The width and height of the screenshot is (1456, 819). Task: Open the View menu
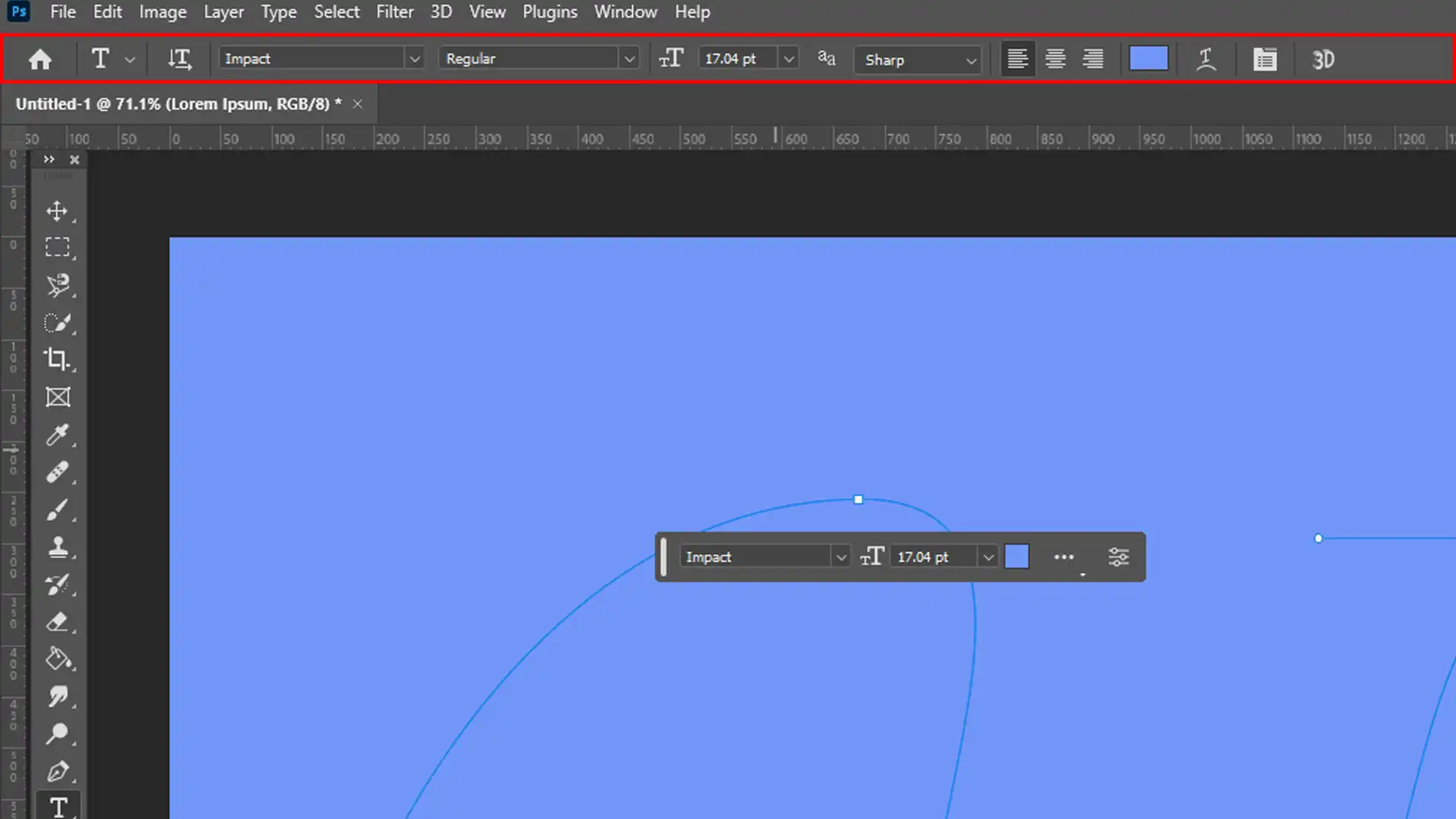488,12
